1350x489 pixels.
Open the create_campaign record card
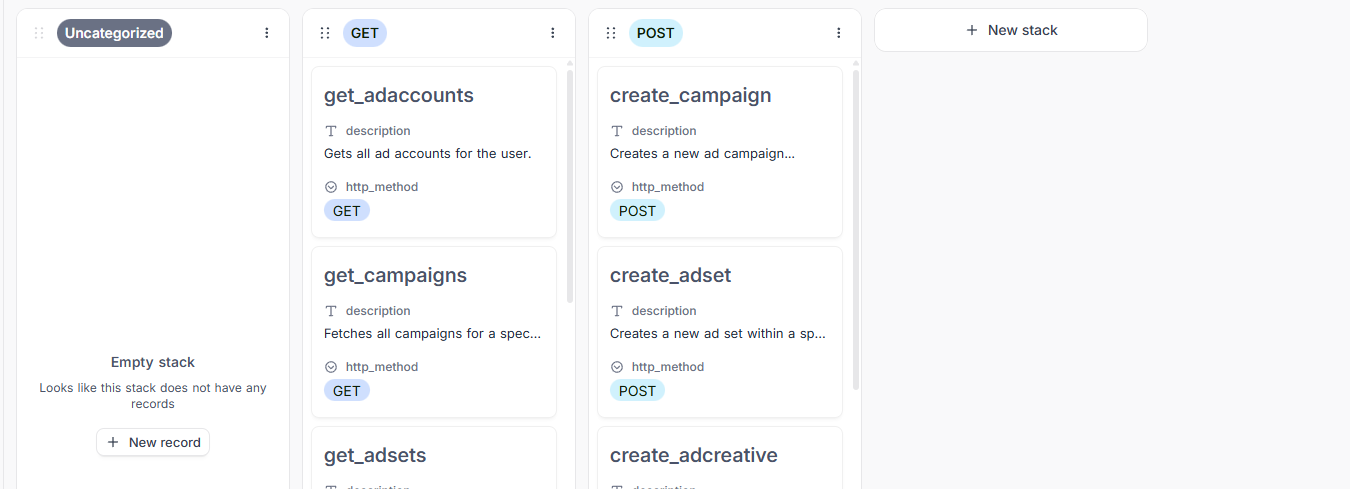click(719, 152)
